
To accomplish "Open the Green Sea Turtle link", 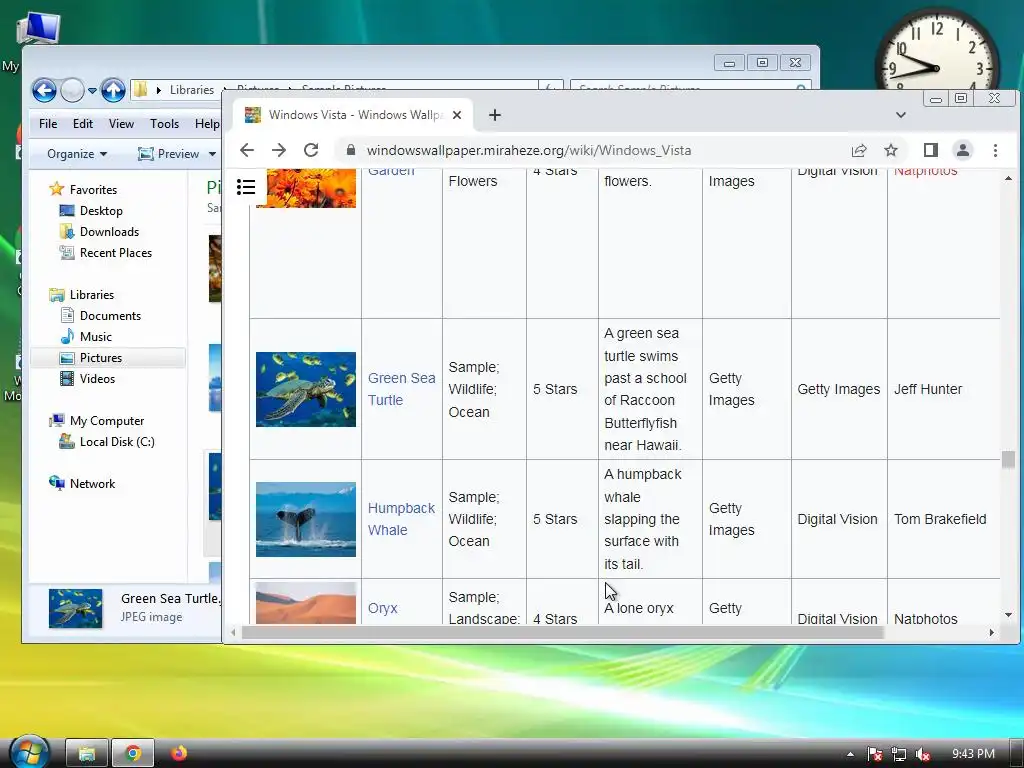I will [401, 389].
